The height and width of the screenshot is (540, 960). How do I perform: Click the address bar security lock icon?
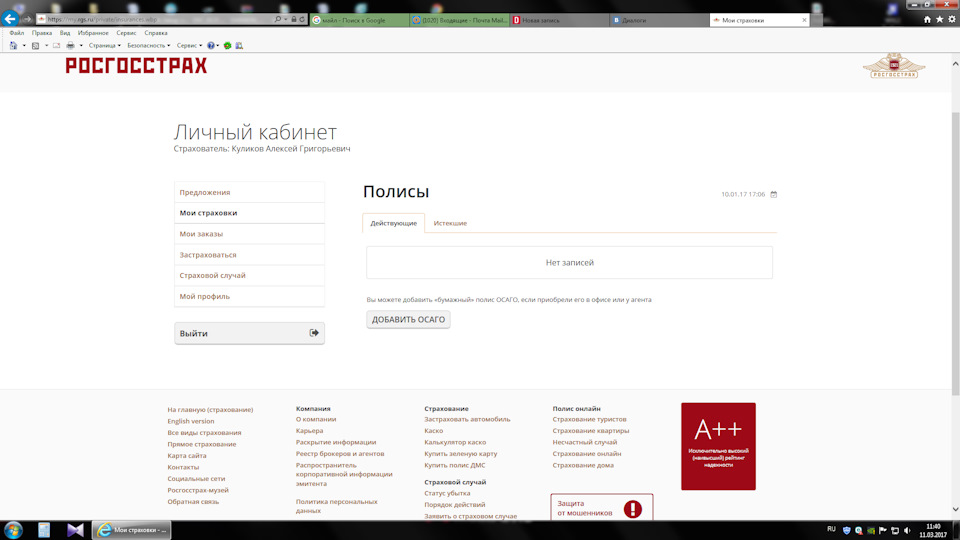(x=294, y=20)
